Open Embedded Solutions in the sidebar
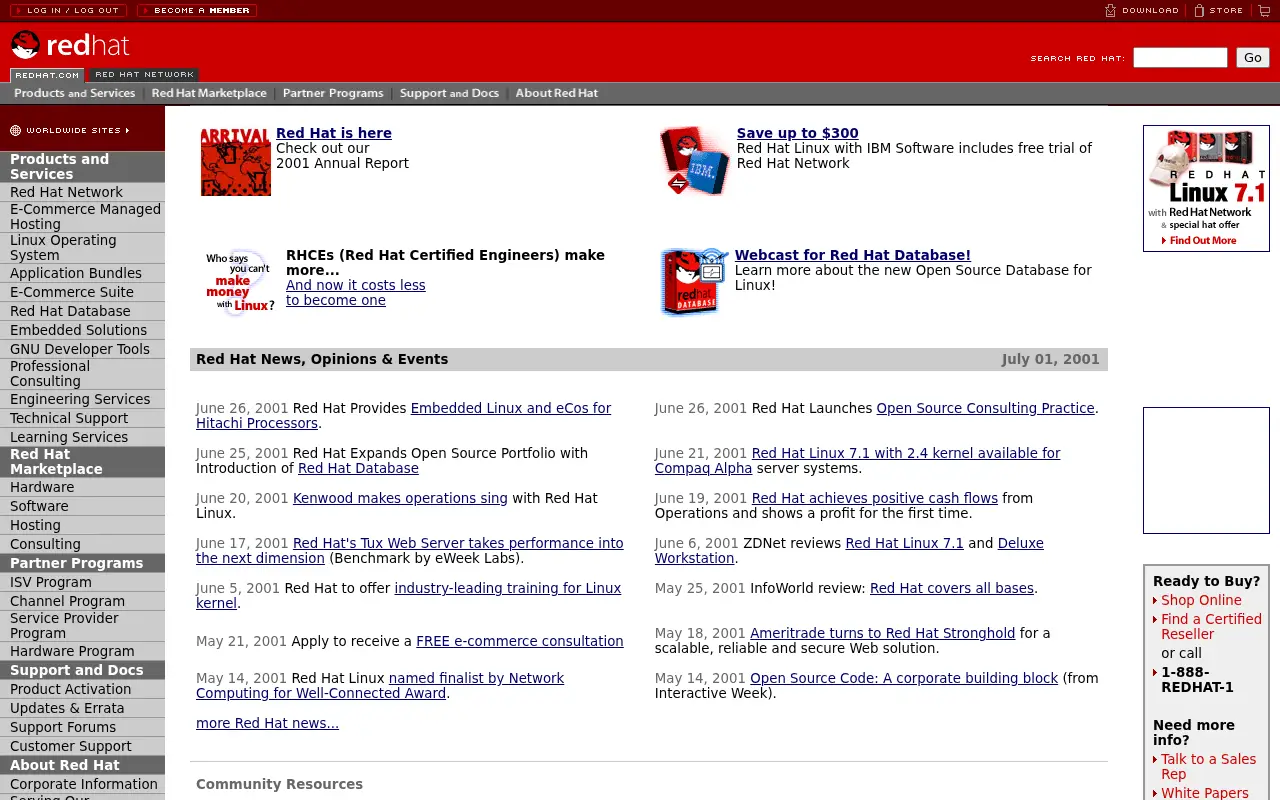This screenshot has width=1280, height=800. [x=78, y=330]
